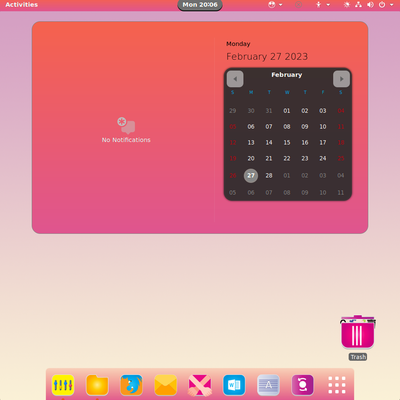Expand the system menu arrow beside power
400x400 pixels.
[x=392, y=5]
